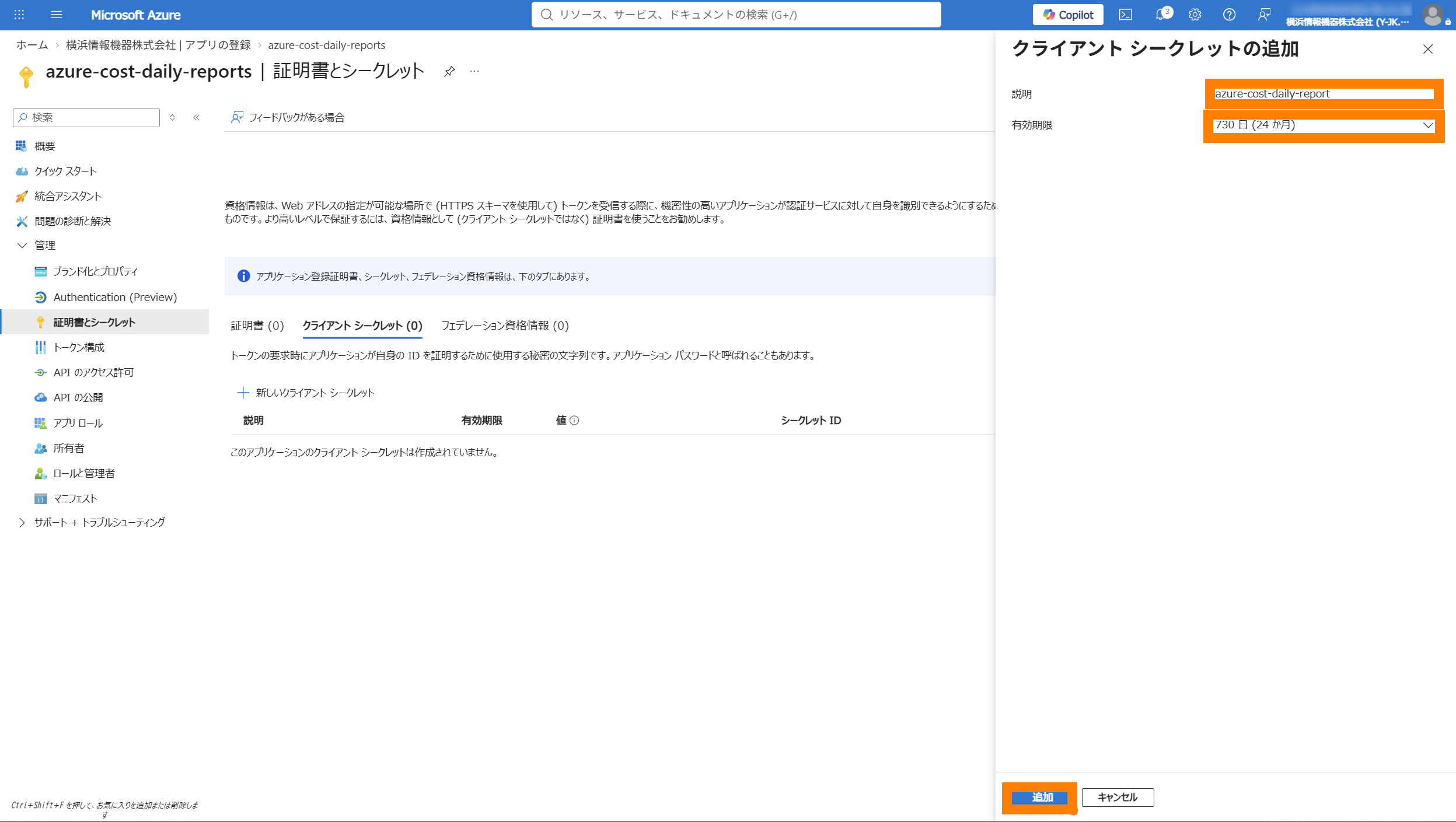Edit the 説明 field azure-cost-daily-report
Image resolution: width=1456 pixels, height=822 pixels.
(x=1324, y=94)
